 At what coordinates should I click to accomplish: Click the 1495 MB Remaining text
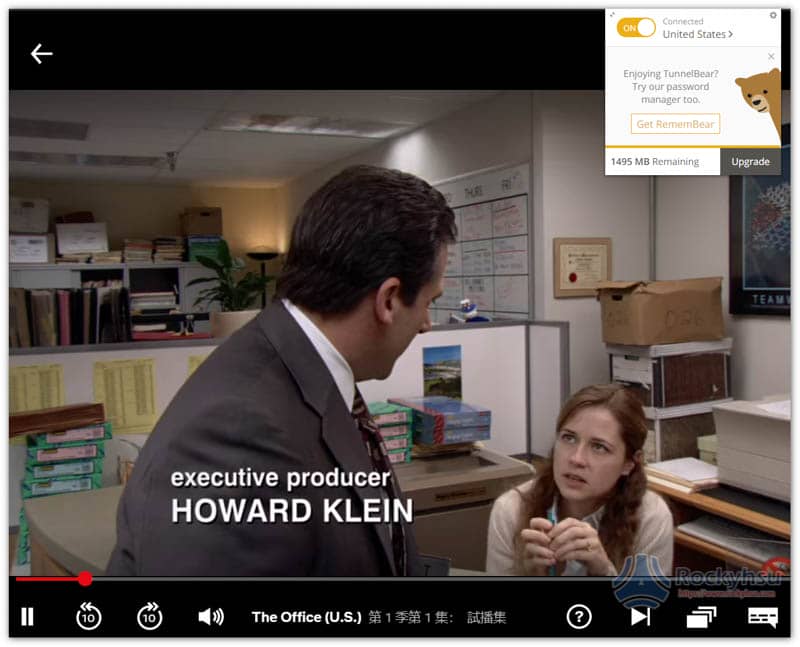pos(655,162)
